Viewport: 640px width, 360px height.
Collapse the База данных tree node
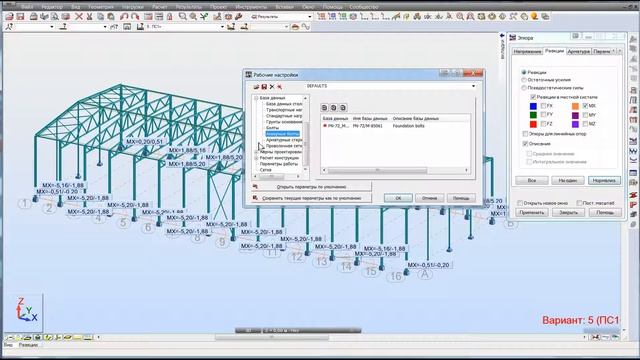point(256,98)
